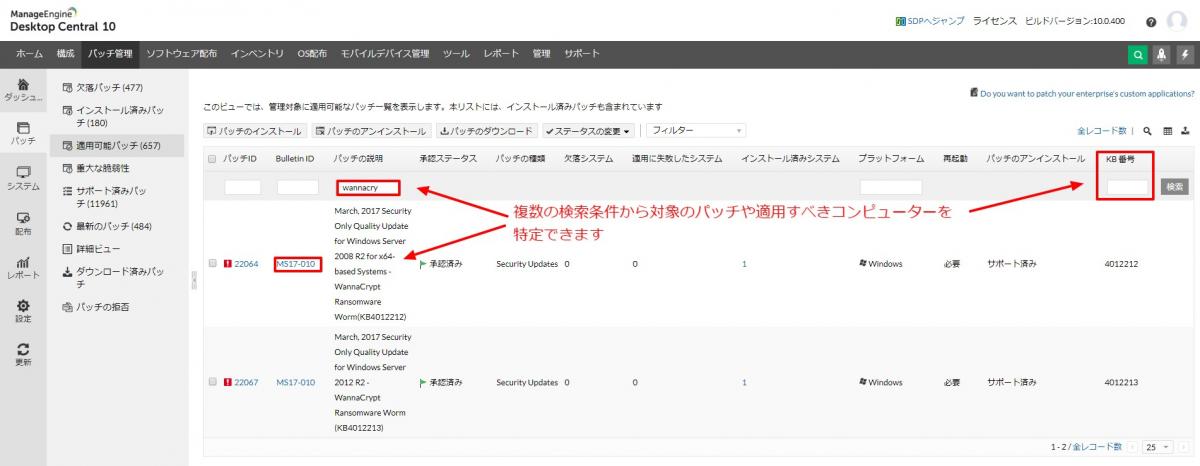Open the インベントリ menu tab
The width and height of the screenshot is (1200, 466).
pos(256,53)
